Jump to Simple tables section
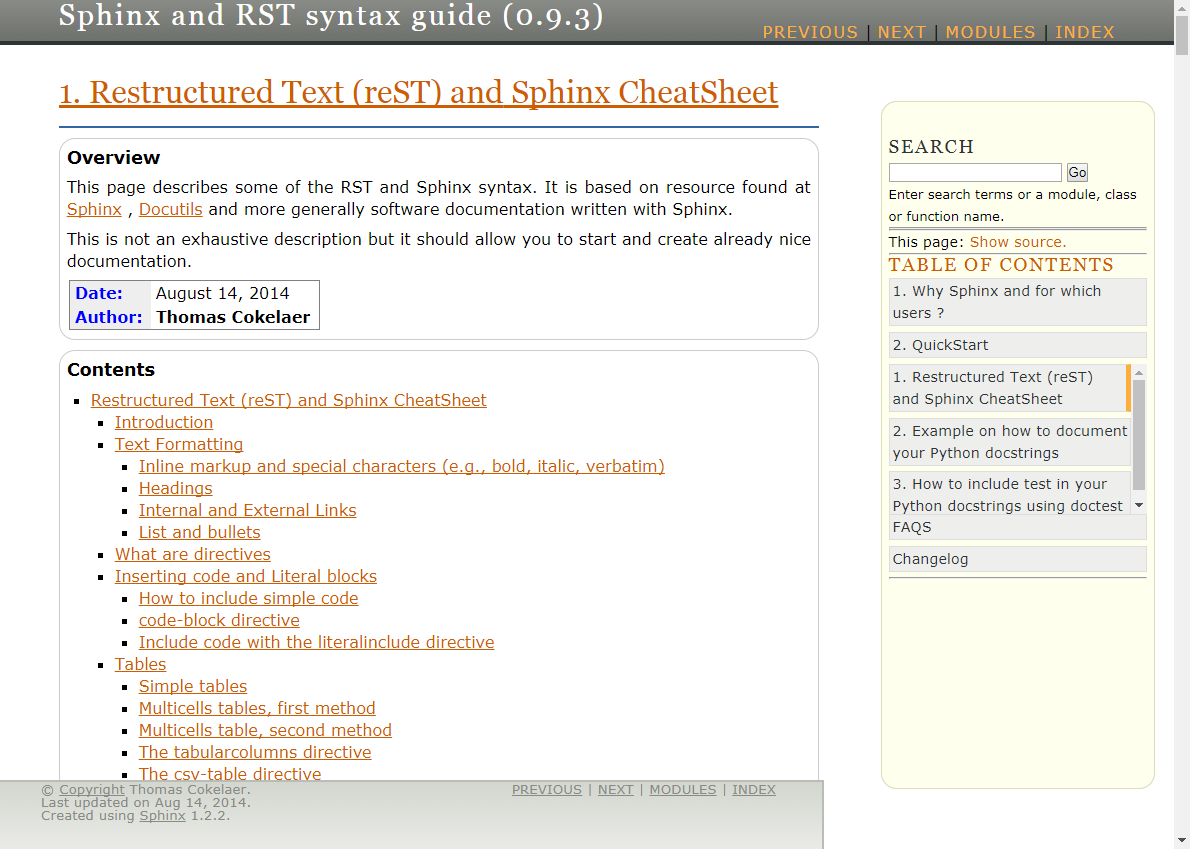The image size is (1190, 849). pyautogui.click(x=192, y=686)
